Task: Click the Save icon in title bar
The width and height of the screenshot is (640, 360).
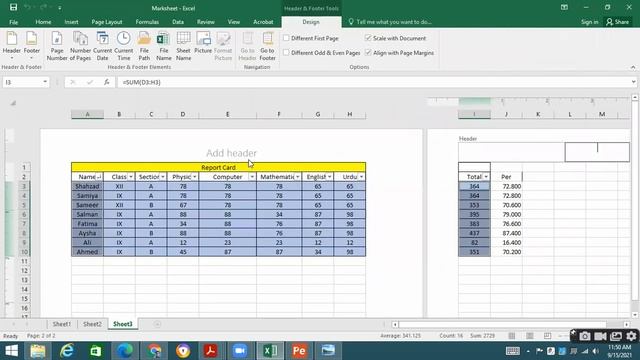Action: [13, 7]
